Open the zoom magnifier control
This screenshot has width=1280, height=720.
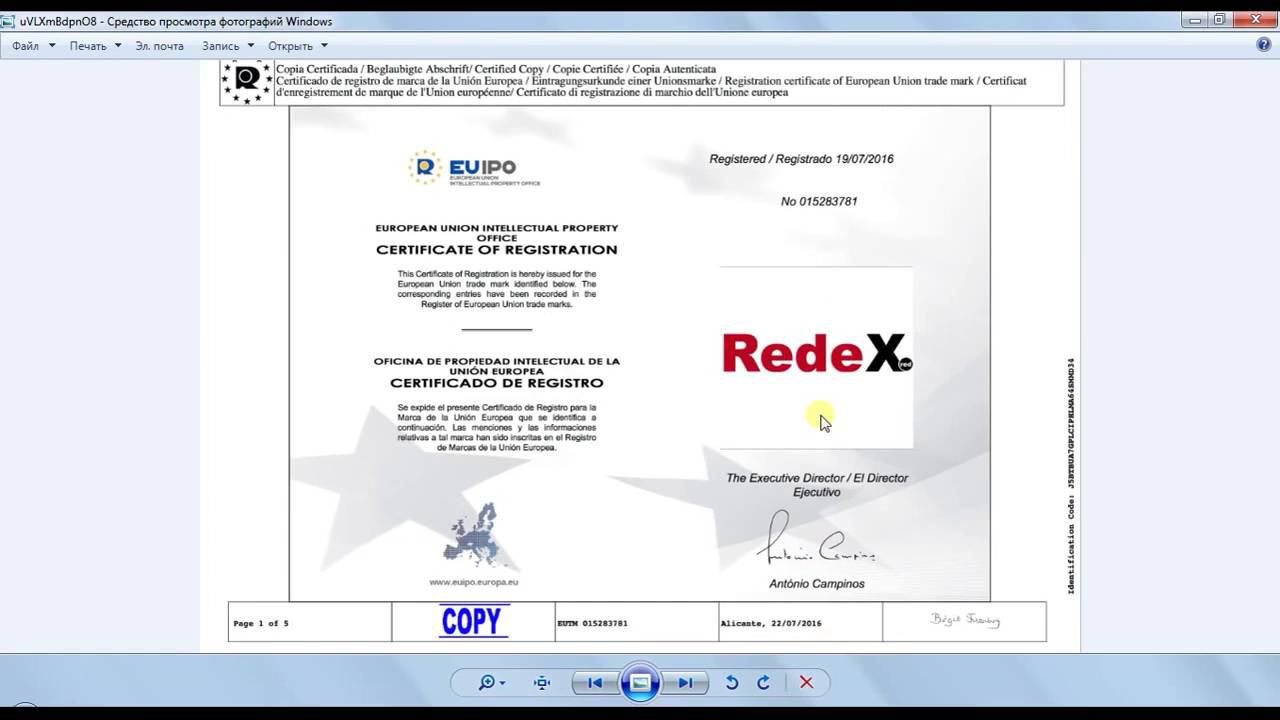[491, 683]
